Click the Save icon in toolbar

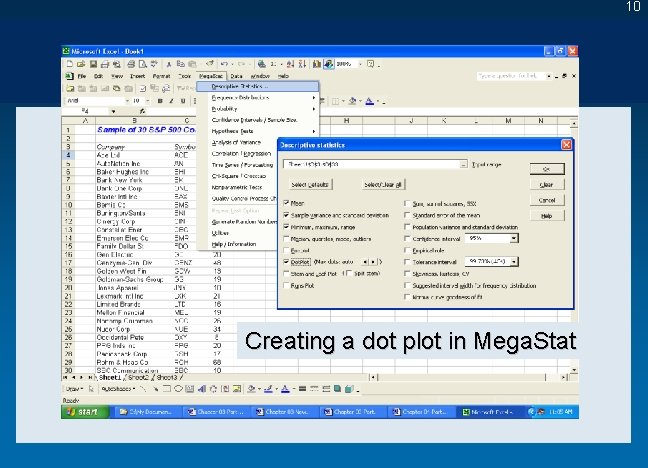click(x=93, y=64)
